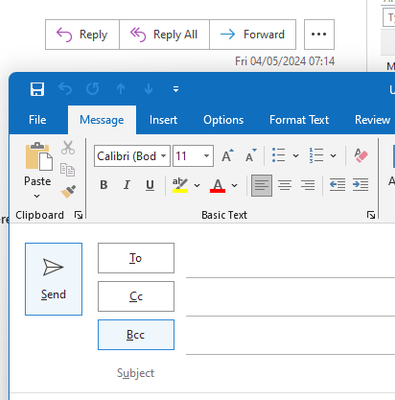Click the Send button
This screenshot has height=400, width=395.
(53, 279)
